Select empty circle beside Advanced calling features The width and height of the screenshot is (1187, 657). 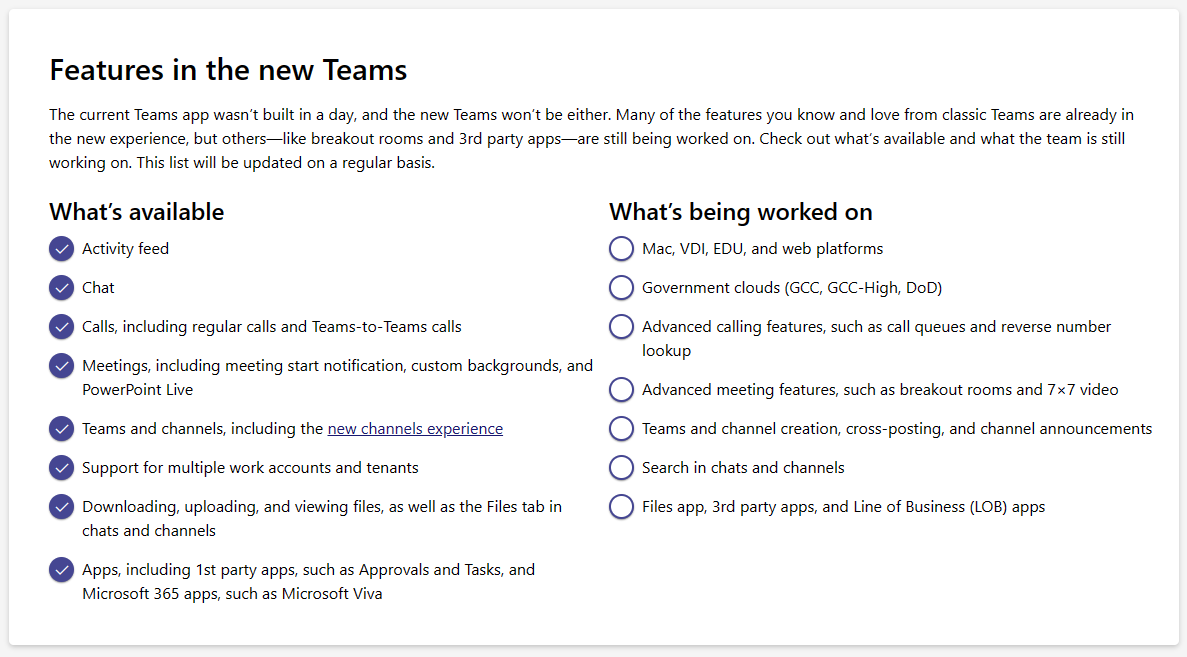coord(621,327)
